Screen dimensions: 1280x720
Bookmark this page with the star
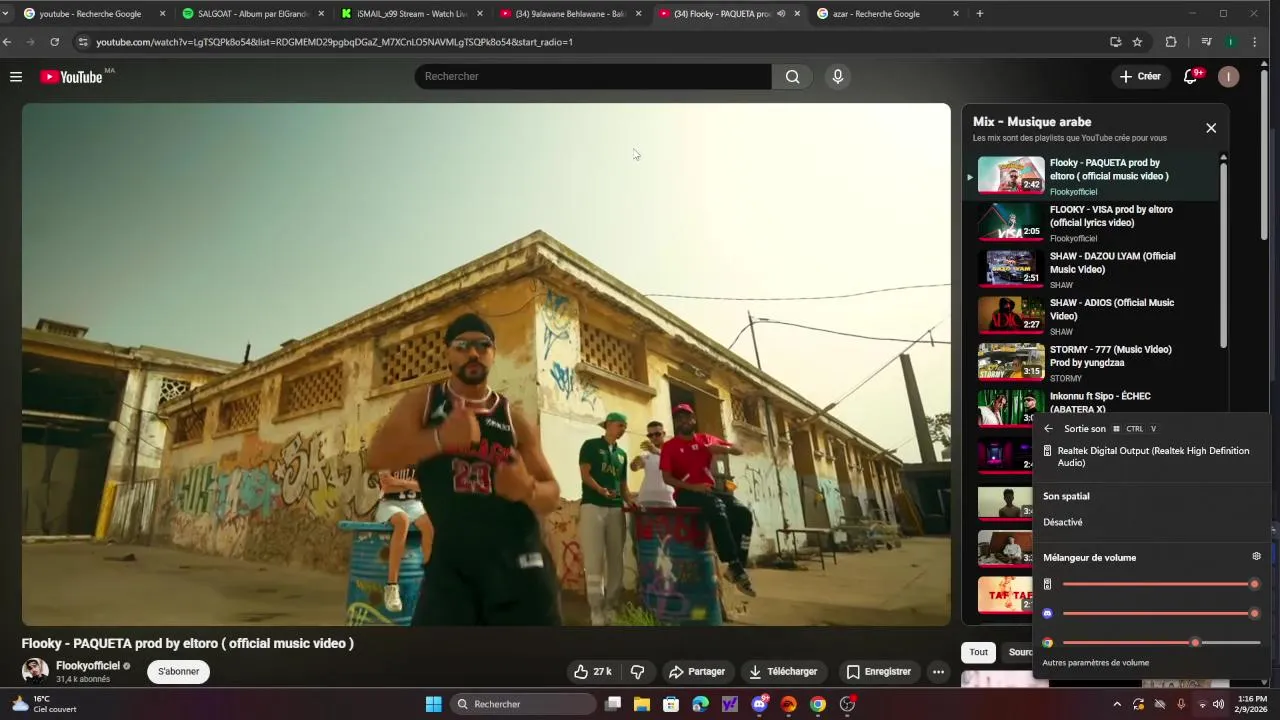(x=1137, y=42)
